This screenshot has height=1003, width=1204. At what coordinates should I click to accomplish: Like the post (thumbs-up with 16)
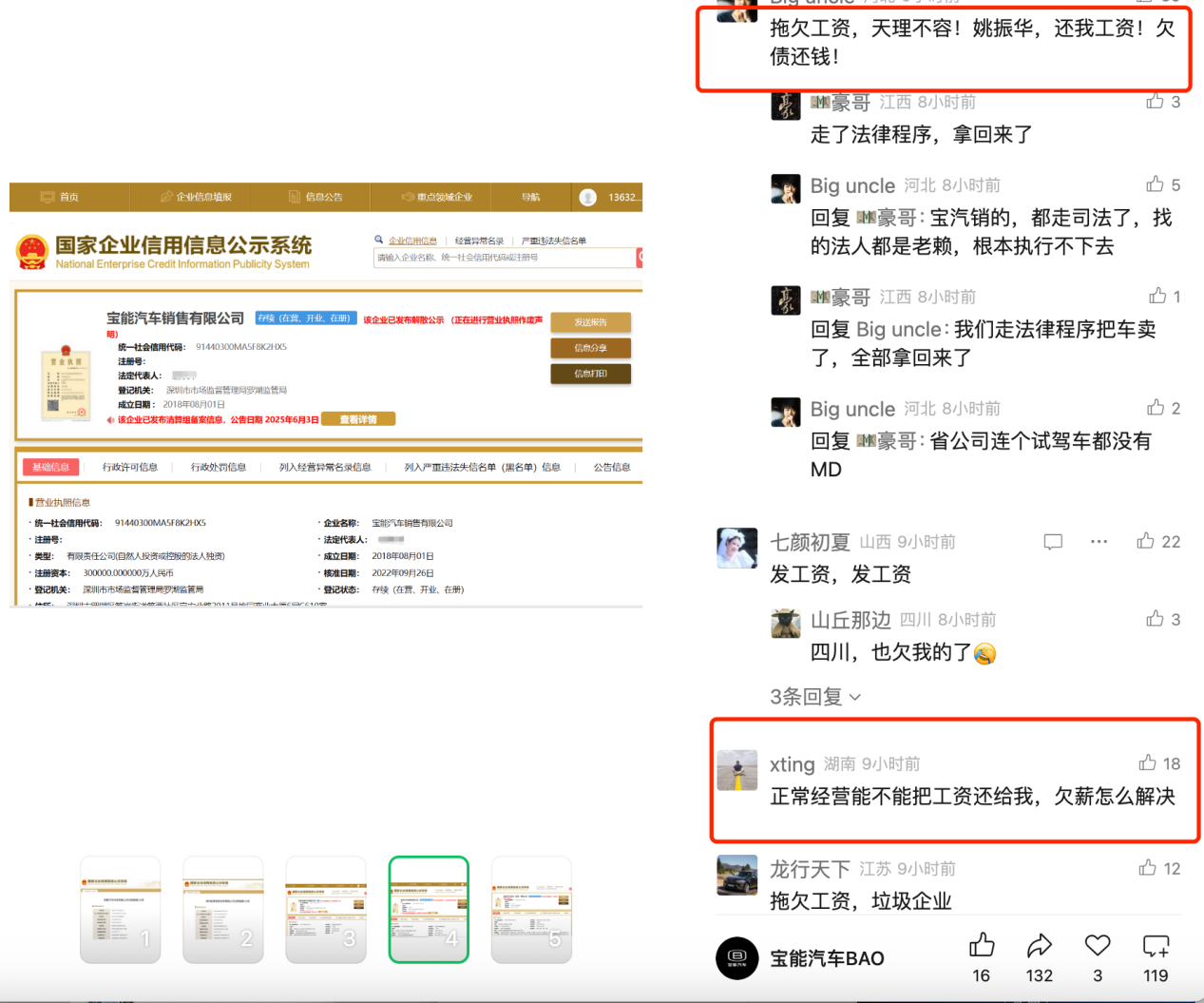click(982, 945)
